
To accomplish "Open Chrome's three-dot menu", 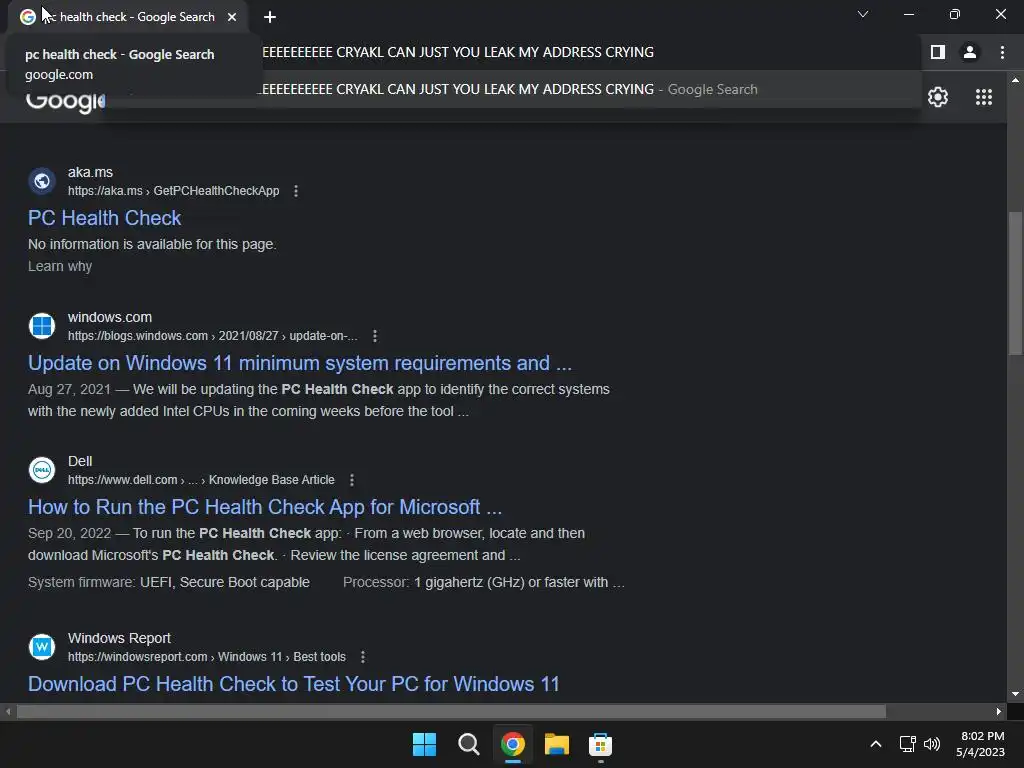I will pos(1002,52).
